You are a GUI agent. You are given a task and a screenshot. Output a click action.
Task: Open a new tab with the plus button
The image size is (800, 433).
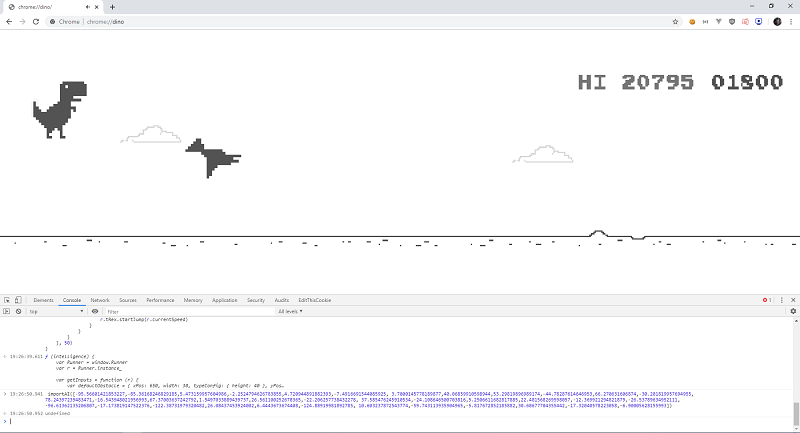point(112,7)
